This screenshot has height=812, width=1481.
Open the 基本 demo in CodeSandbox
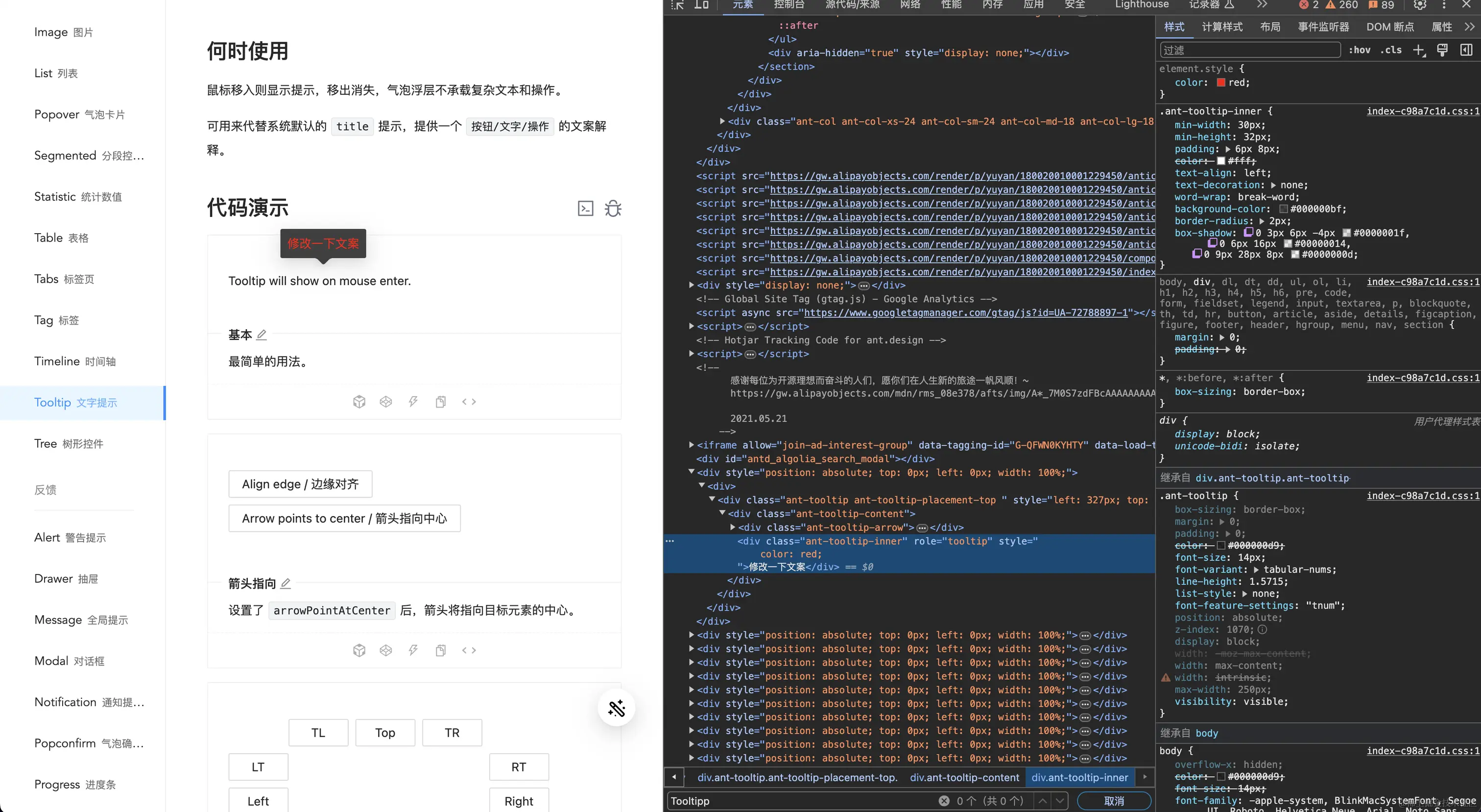click(x=359, y=402)
